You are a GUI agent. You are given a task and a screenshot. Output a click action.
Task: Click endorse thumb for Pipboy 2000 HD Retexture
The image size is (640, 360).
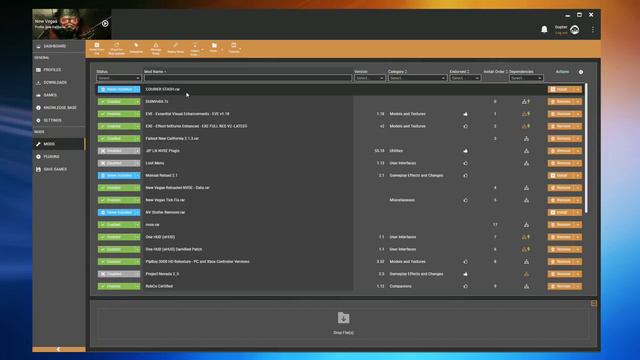coord(465,262)
